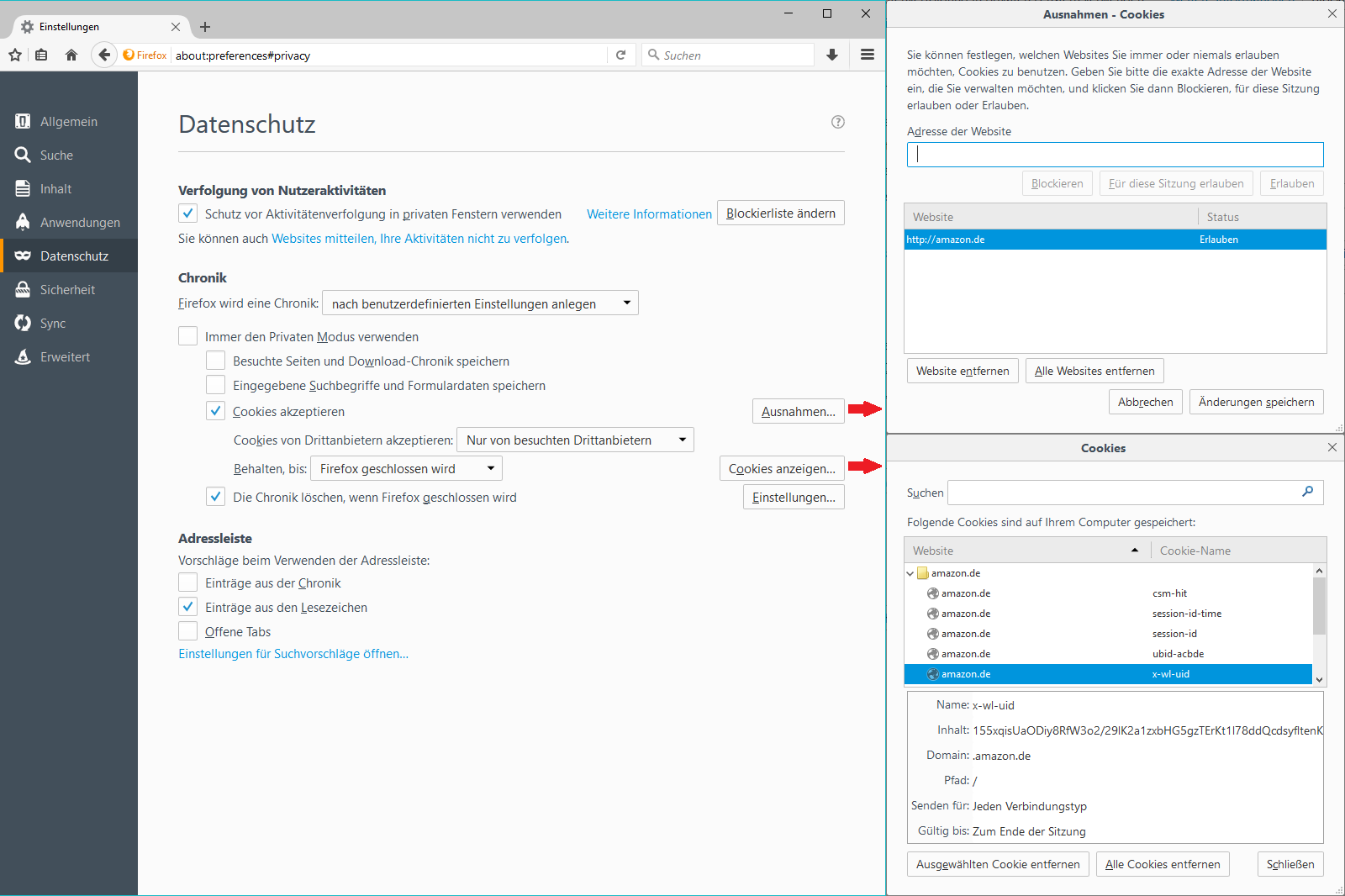The width and height of the screenshot is (1345, 896).
Task: Enable saving search terms and form data
Action: tap(215, 385)
